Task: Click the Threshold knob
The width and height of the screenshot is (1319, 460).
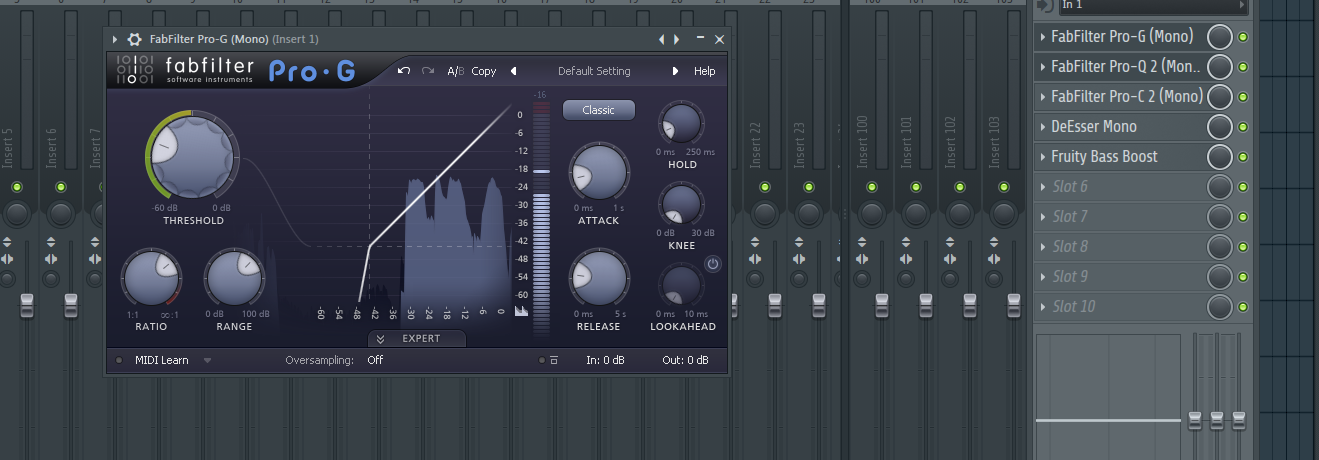Action: click(191, 156)
